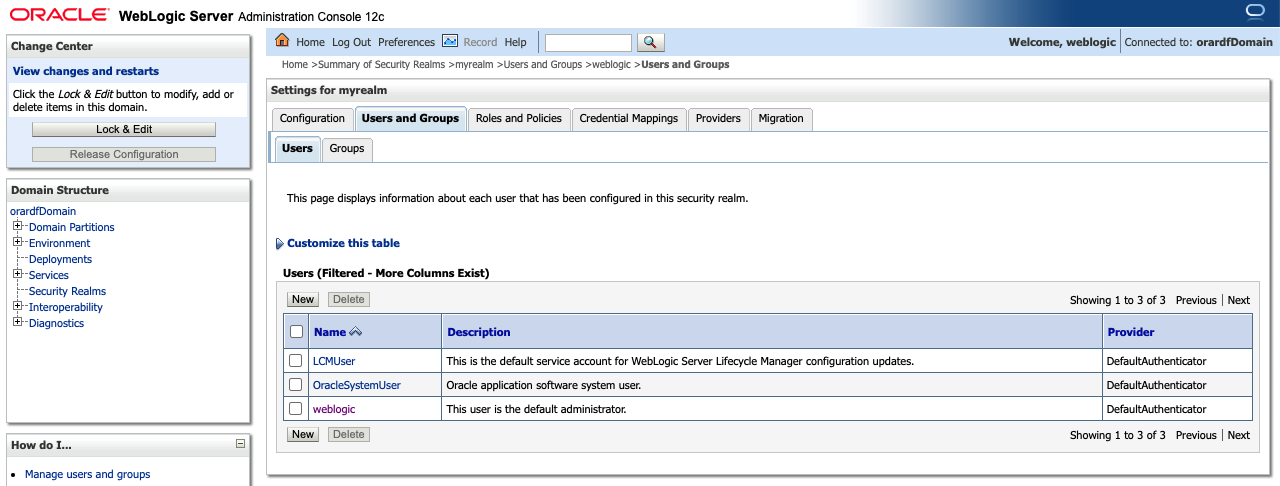Screen dimensions: 1280x486
Task: Tick the select-all checkbox in table header
Action: [296, 332]
